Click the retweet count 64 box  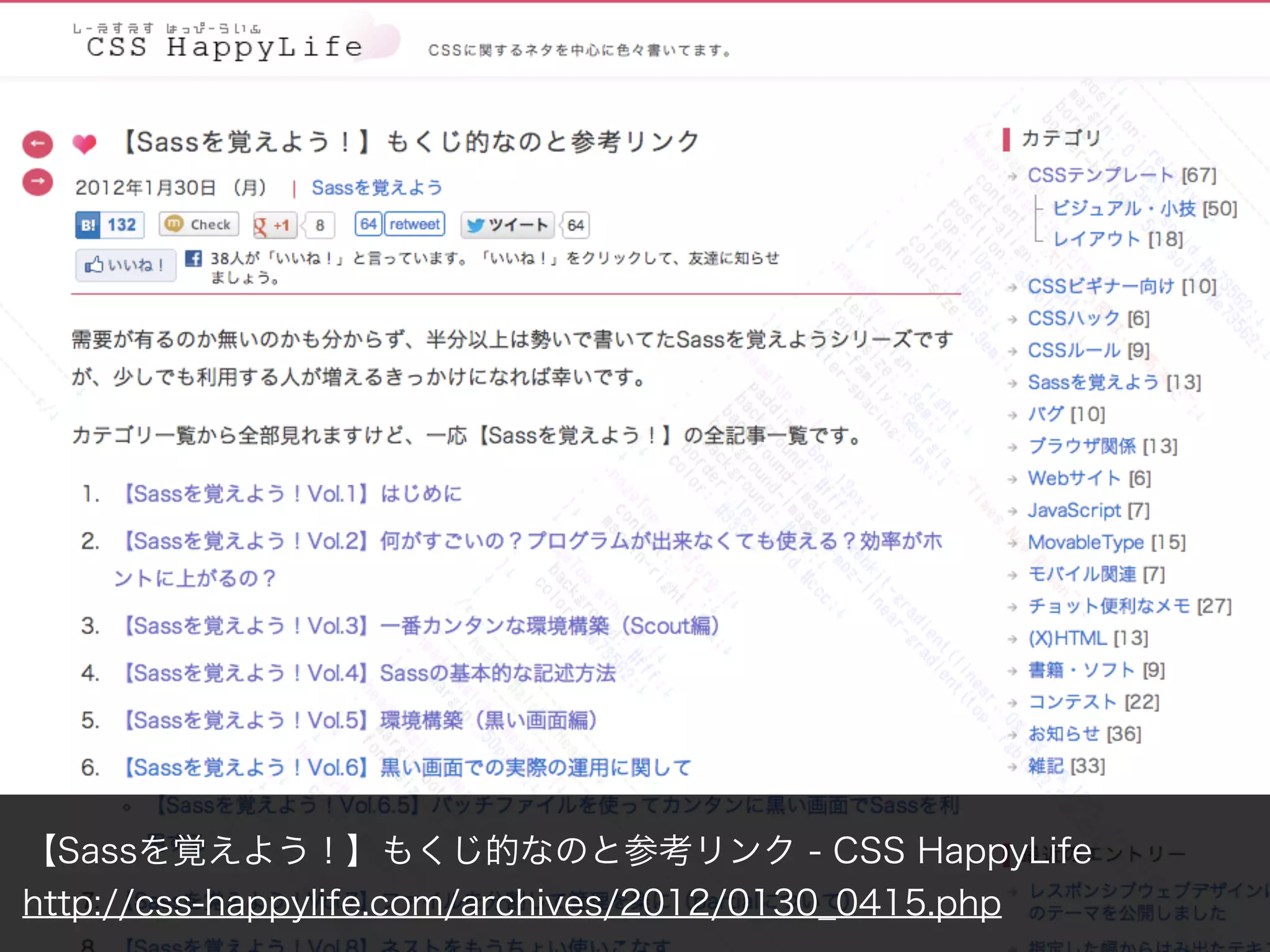368,224
